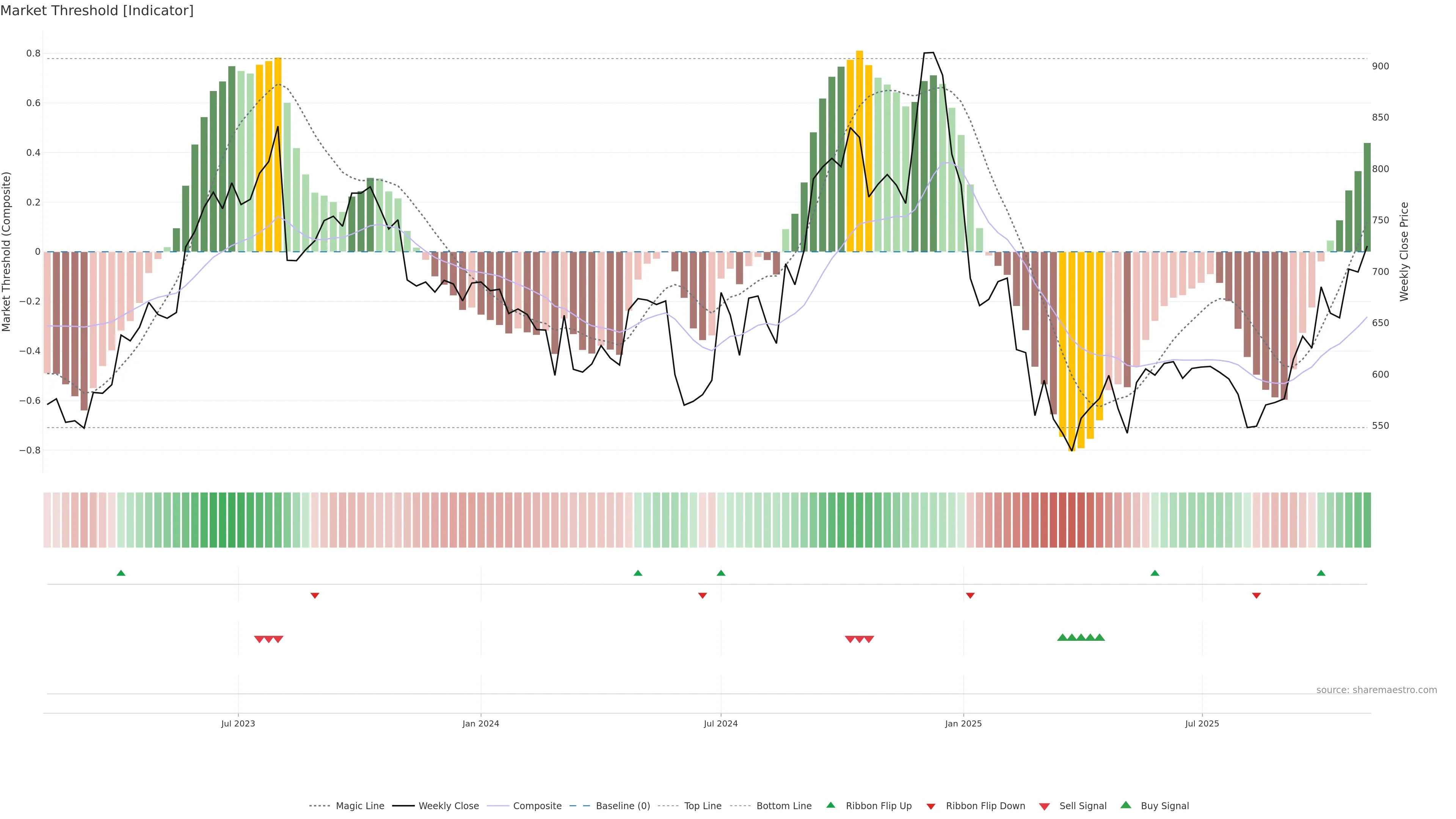Select the rightmost green Ribbon Flip Up marker

pyautogui.click(x=1321, y=573)
